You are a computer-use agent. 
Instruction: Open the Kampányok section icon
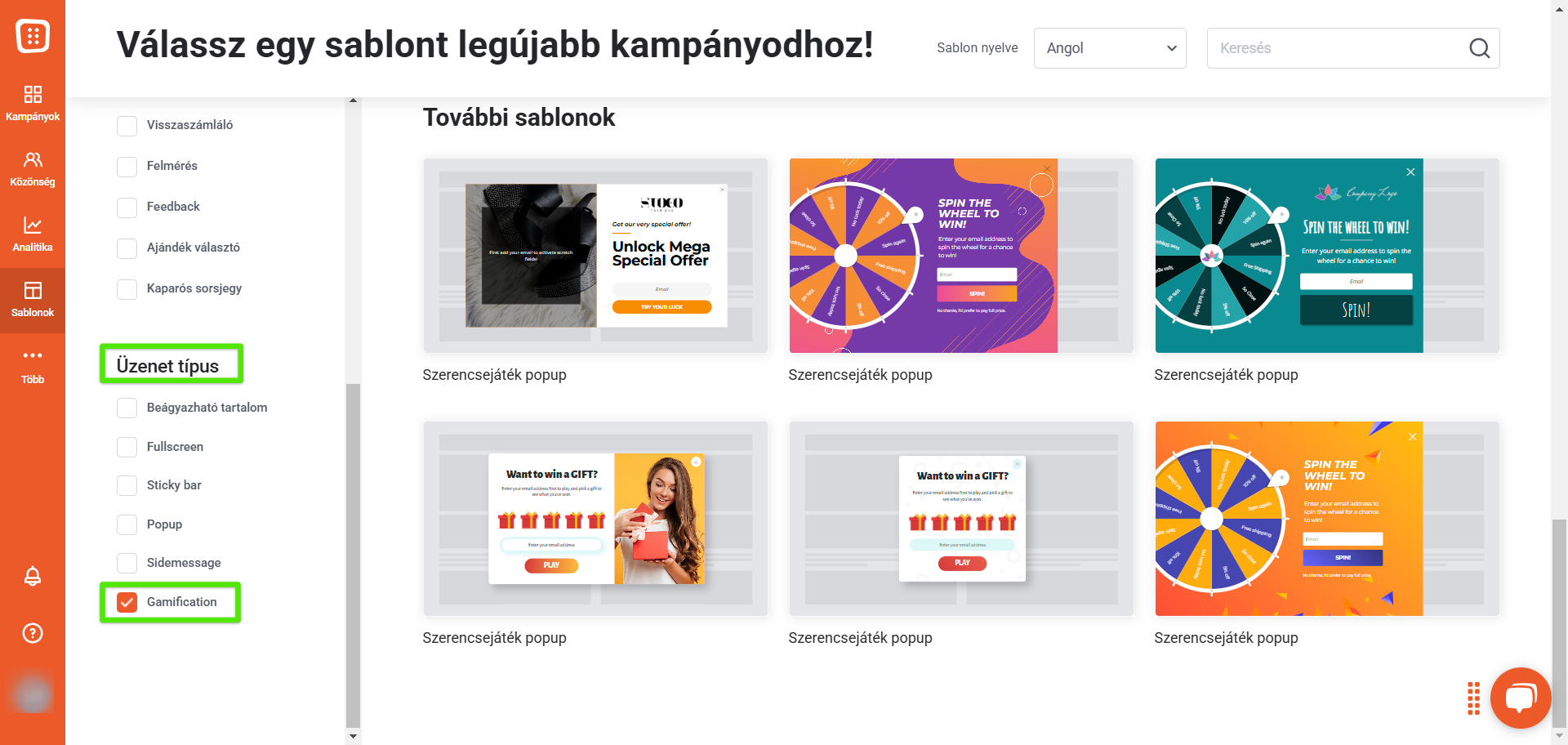(33, 94)
